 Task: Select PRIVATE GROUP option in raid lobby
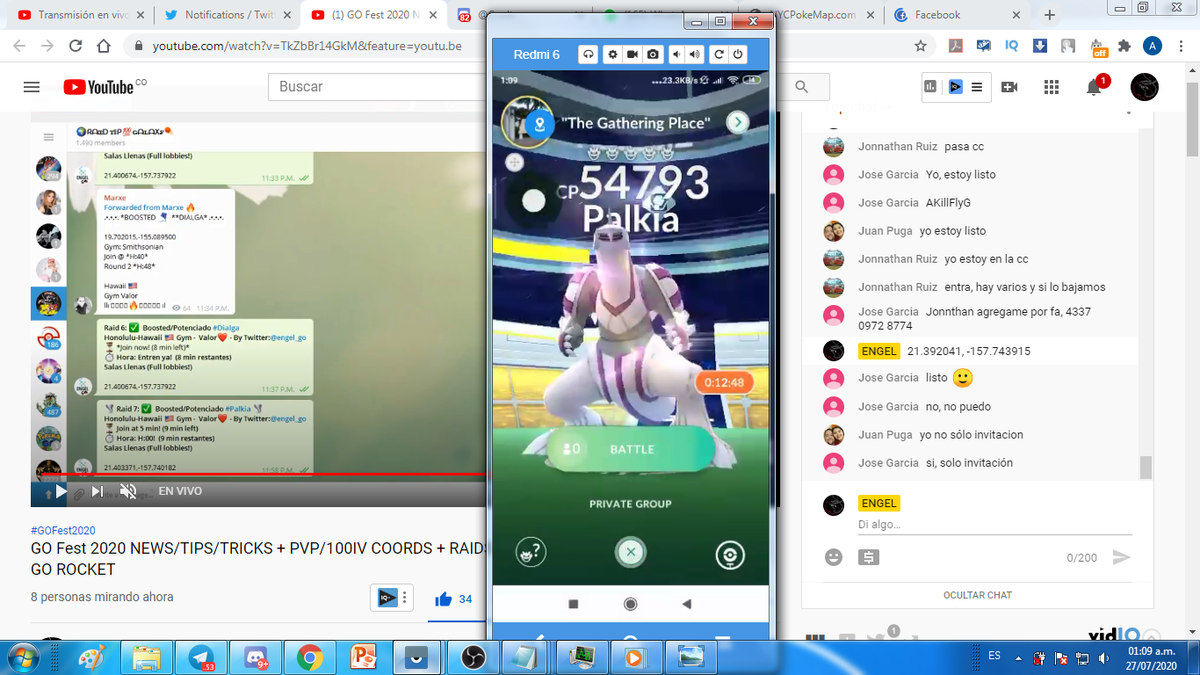pyautogui.click(x=630, y=504)
